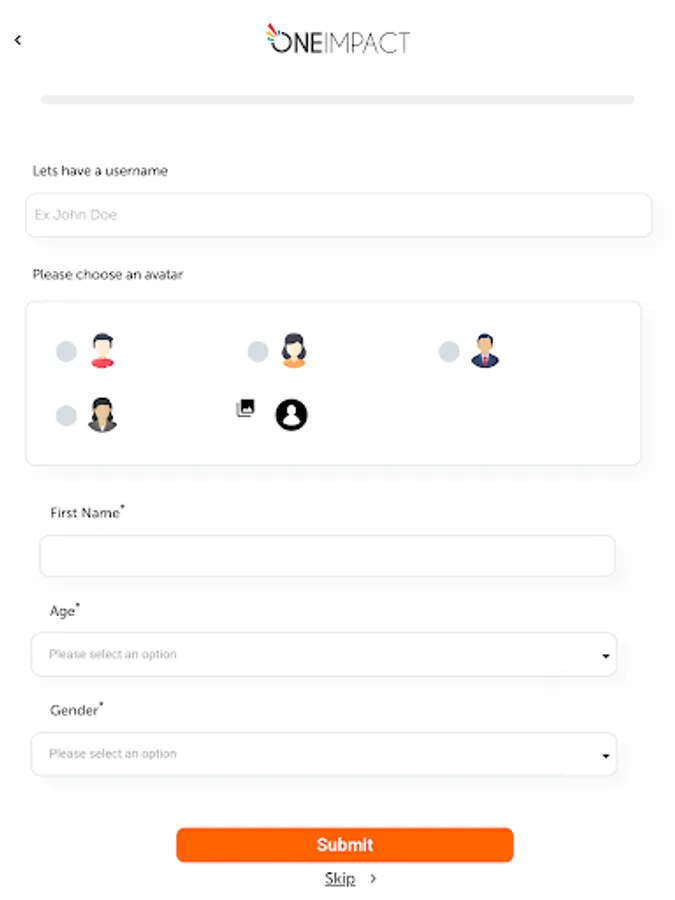This screenshot has width=675, height=900.
Task: Open the image upload picker icon
Action: tap(245, 410)
